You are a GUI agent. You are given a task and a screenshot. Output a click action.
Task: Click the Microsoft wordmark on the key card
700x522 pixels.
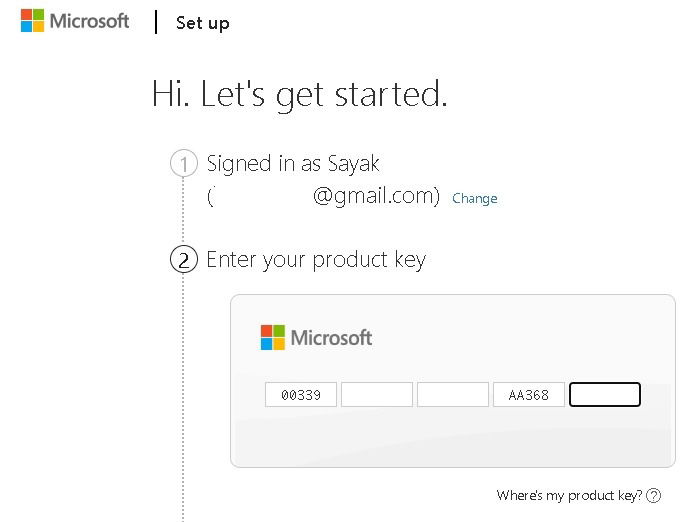pyautogui.click(x=331, y=338)
